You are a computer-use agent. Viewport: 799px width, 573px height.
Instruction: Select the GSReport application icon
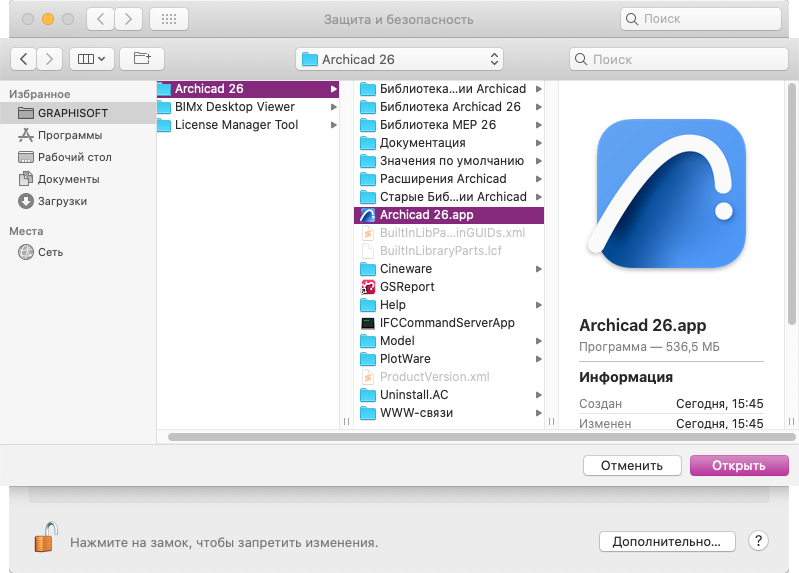(x=367, y=287)
